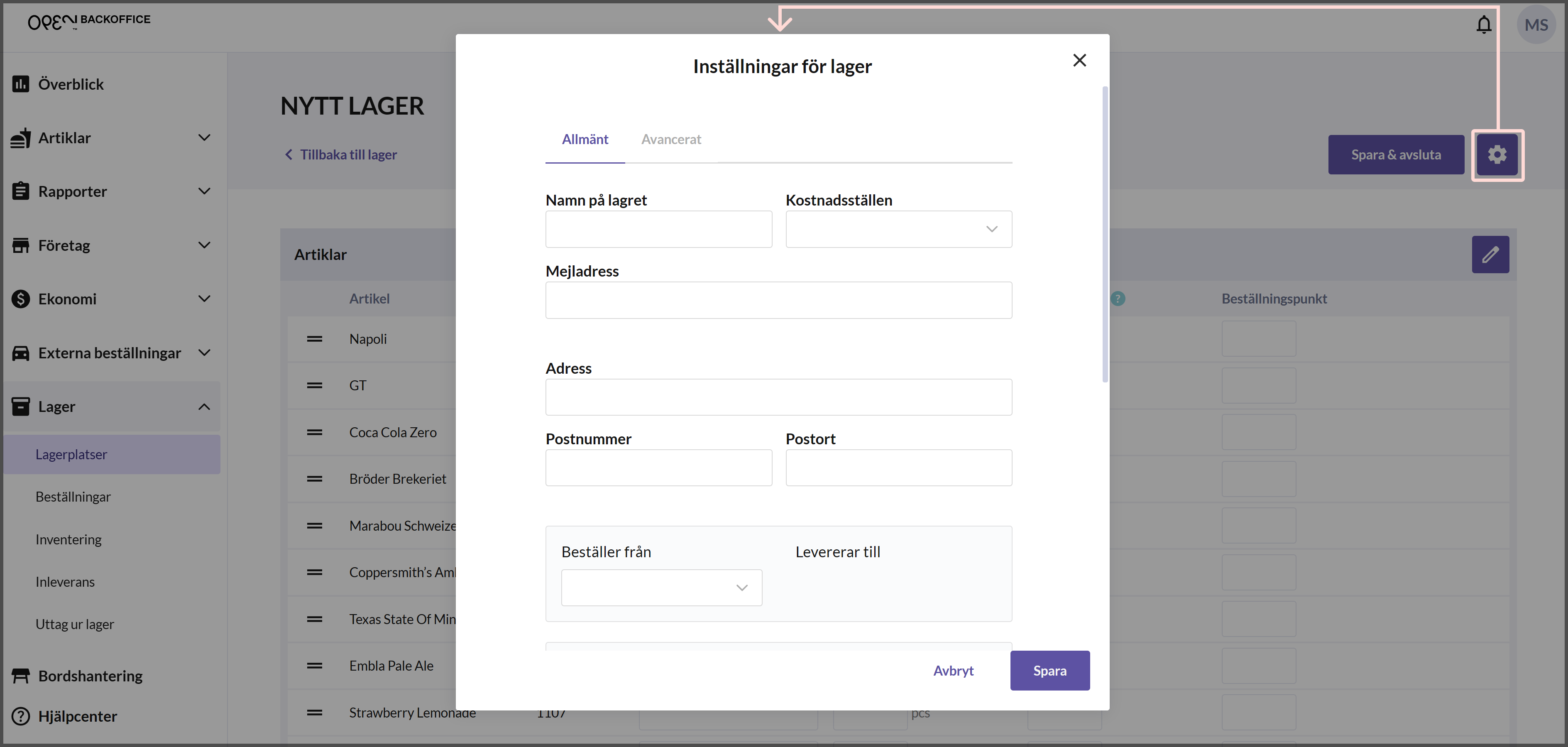Open the notifications bell

(x=1483, y=24)
